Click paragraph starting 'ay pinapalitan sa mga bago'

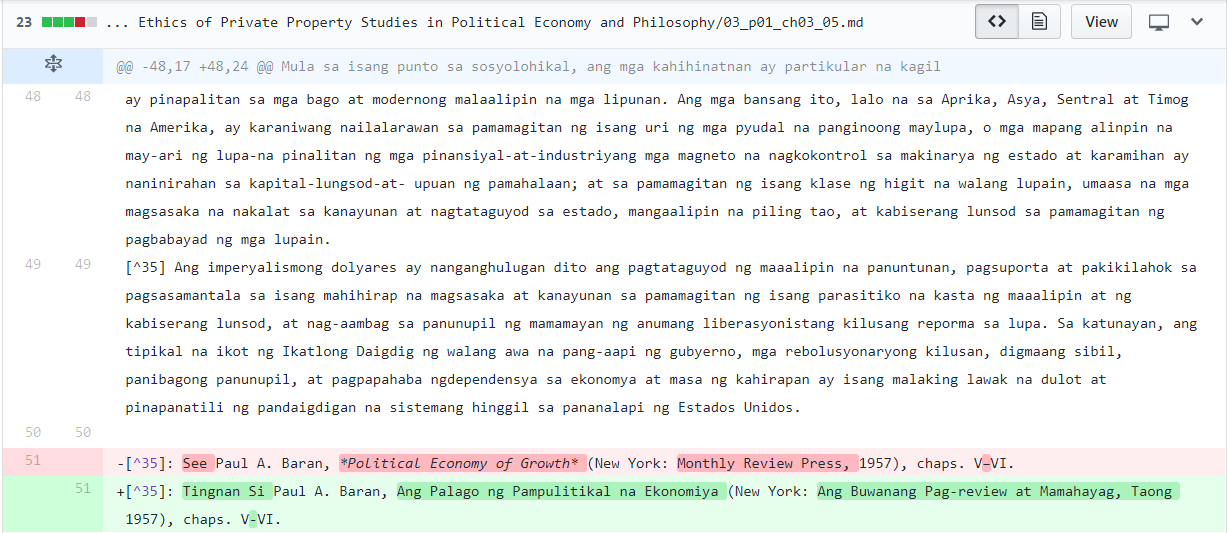[x=658, y=169]
